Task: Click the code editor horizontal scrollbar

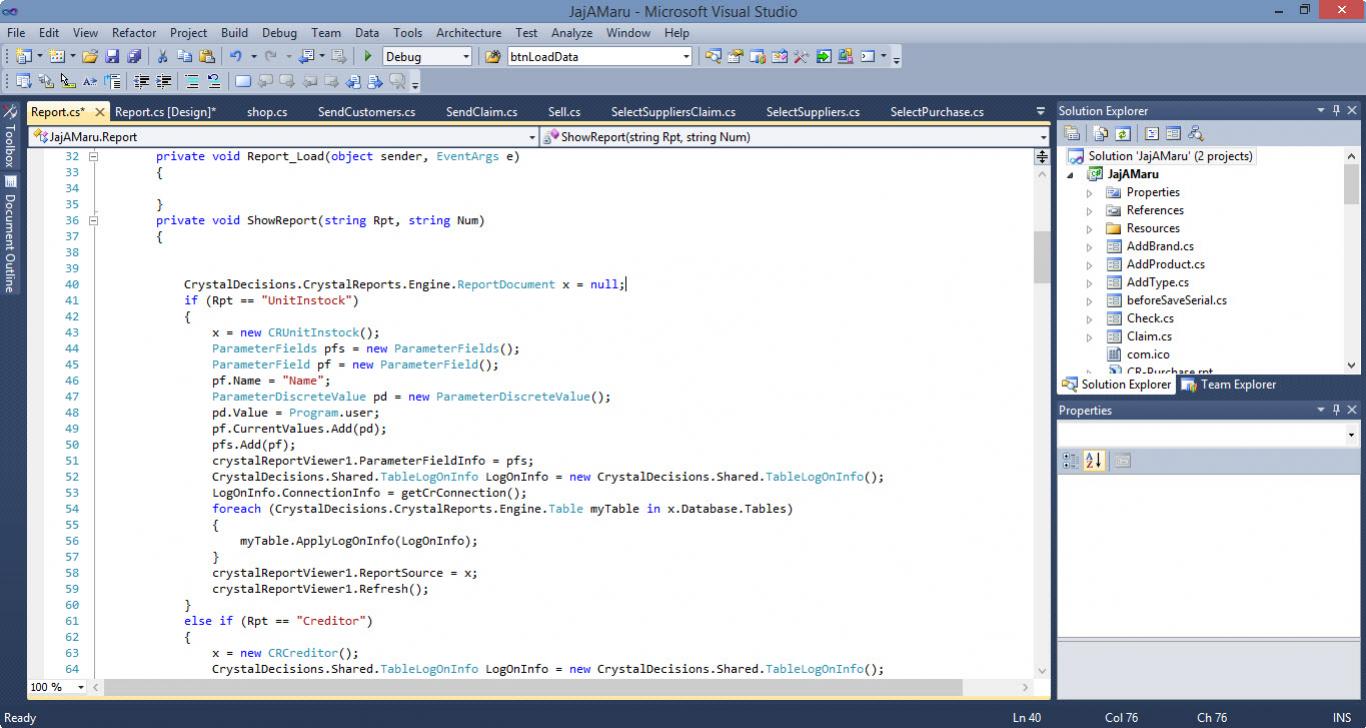Action: [x=531, y=687]
